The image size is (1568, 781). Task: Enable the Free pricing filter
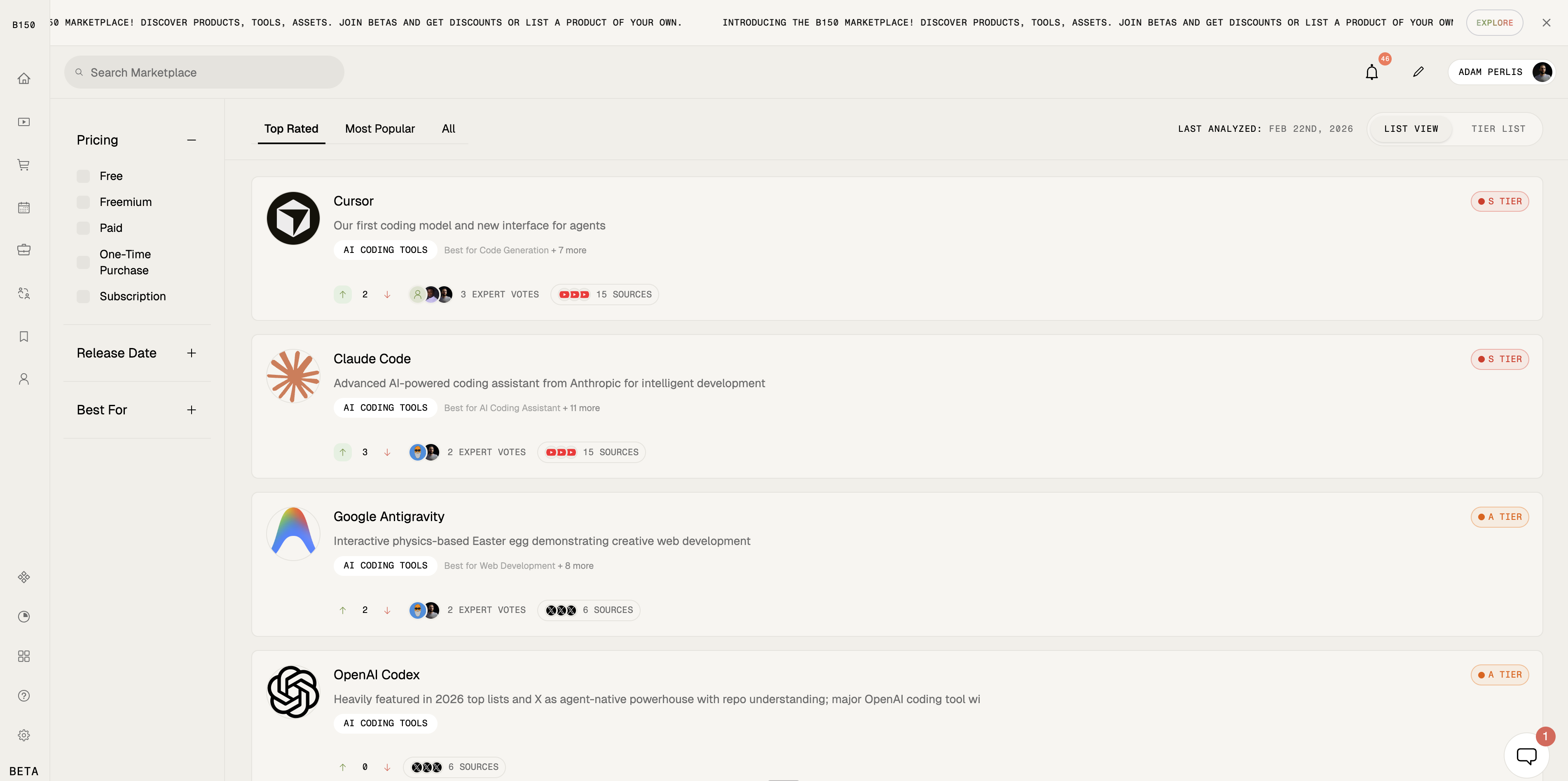point(83,175)
